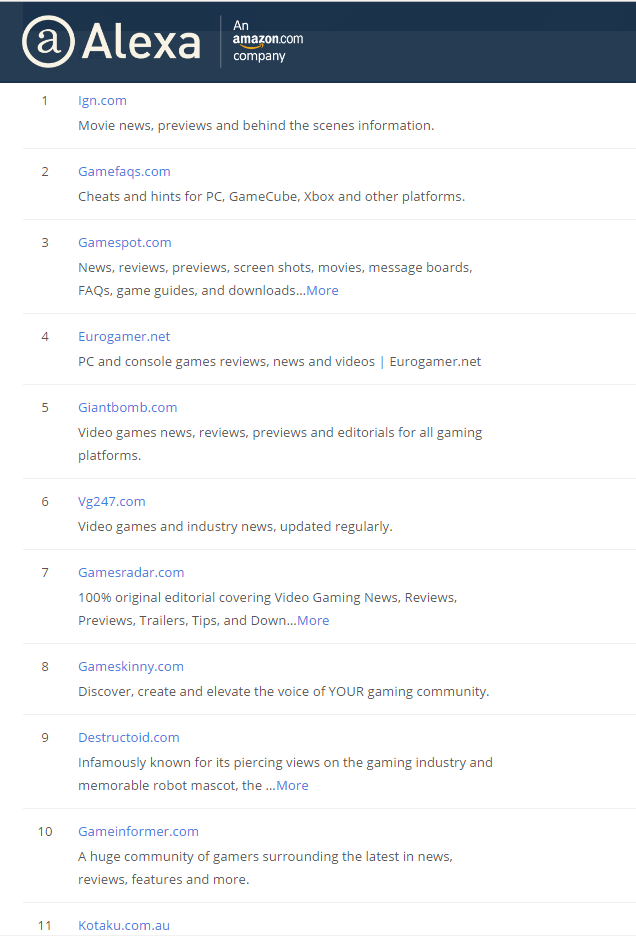Viewport: 636px width, 936px height.
Task: Click the Gamefaqs.com cheats and hints description
Action: coord(271,196)
